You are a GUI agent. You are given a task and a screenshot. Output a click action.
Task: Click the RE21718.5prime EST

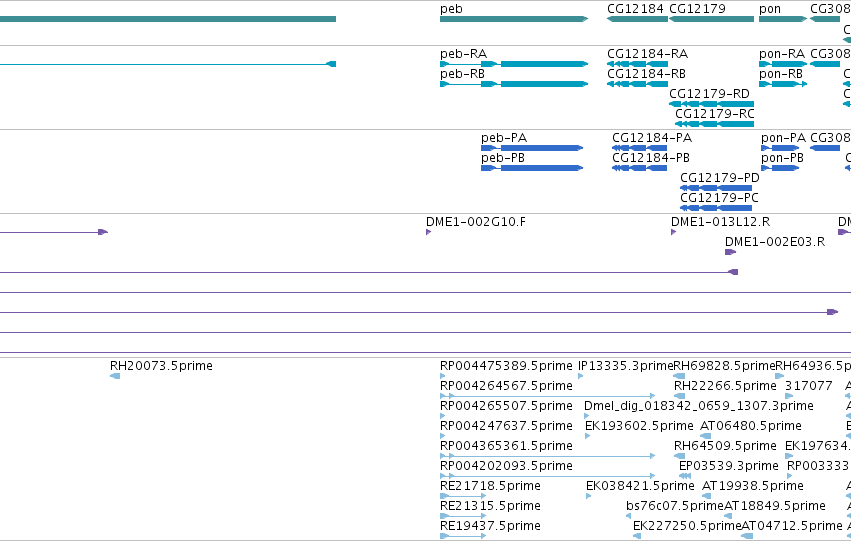pos(463,496)
